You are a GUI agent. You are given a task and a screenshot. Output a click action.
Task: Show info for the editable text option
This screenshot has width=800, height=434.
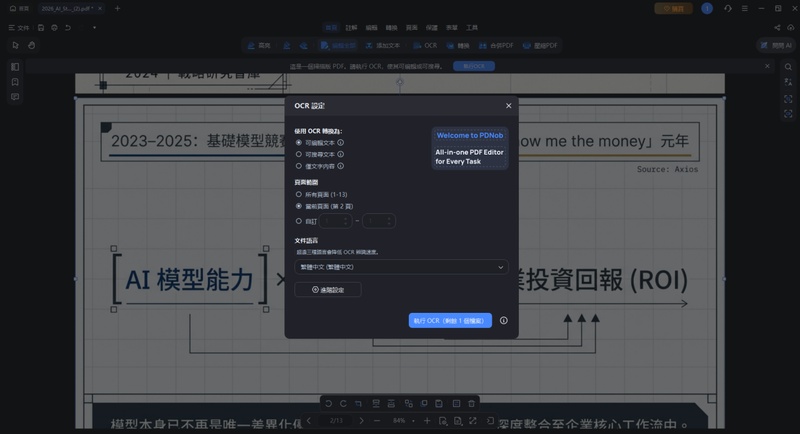tap(340, 143)
